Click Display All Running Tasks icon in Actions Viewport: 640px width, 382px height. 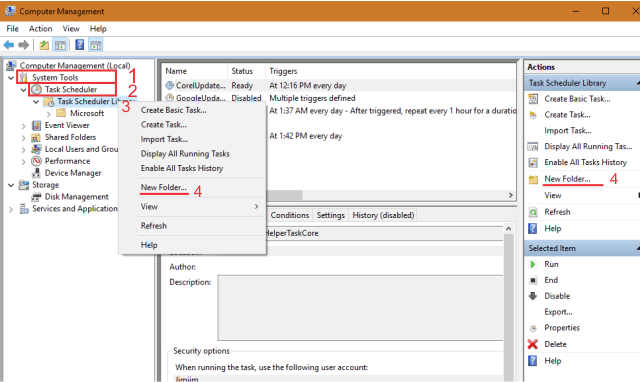click(533, 147)
